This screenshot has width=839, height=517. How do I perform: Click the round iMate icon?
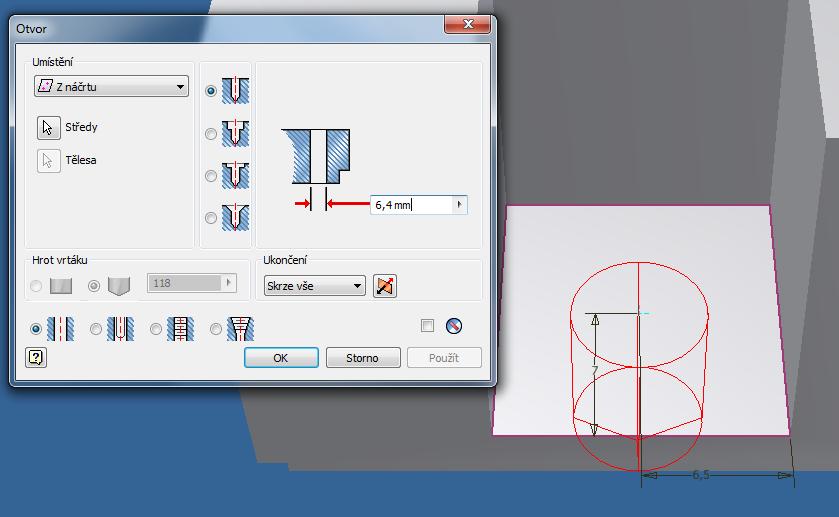click(x=454, y=326)
